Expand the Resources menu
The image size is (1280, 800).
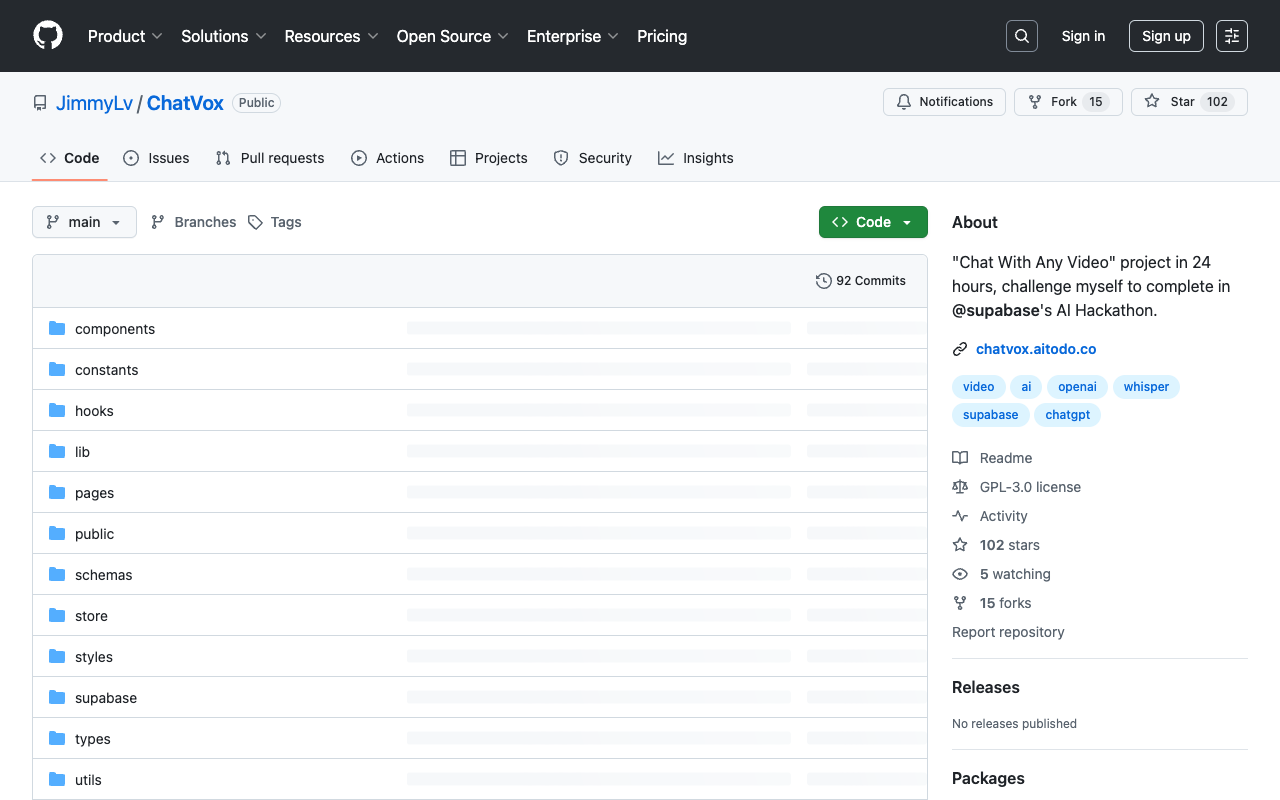(331, 36)
